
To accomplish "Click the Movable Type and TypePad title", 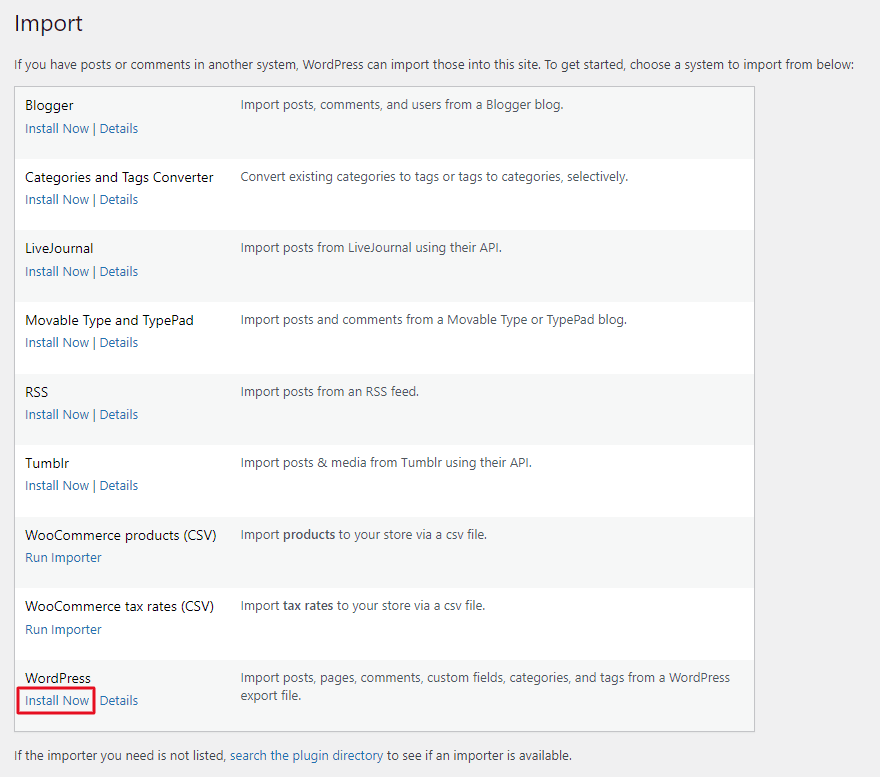I will click(x=109, y=321).
